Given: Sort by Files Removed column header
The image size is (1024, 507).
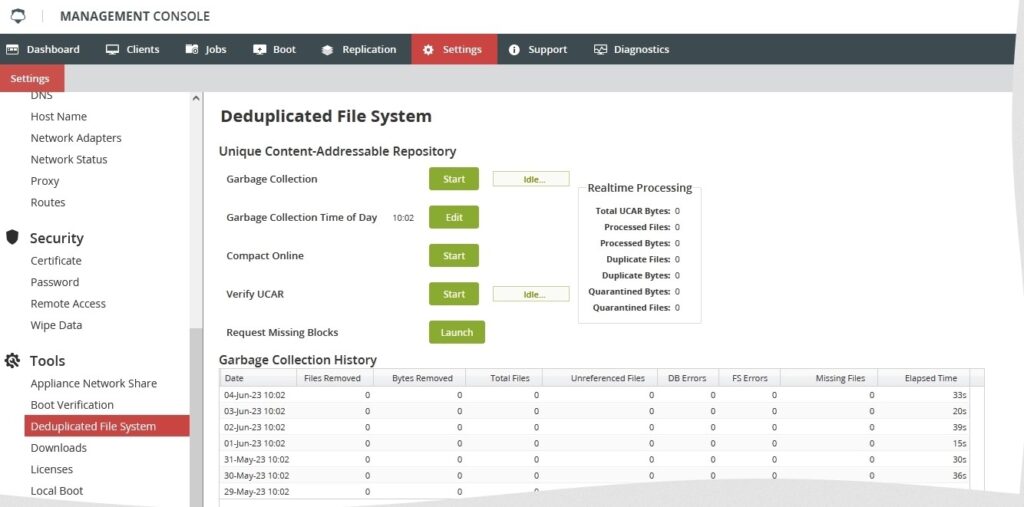Looking at the screenshot, I should pos(334,378).
